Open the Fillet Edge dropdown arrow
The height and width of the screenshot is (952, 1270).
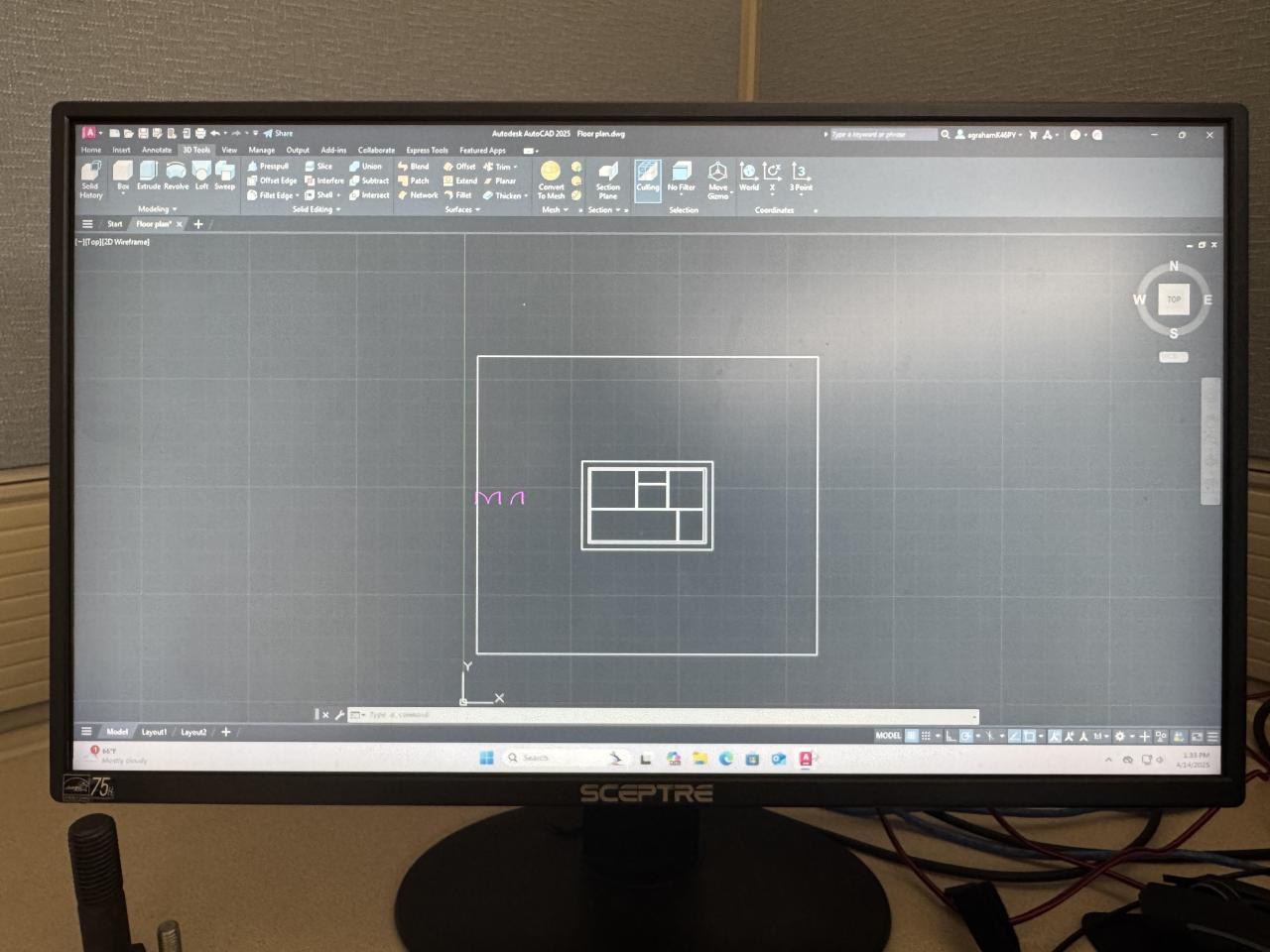click(298, 196)
